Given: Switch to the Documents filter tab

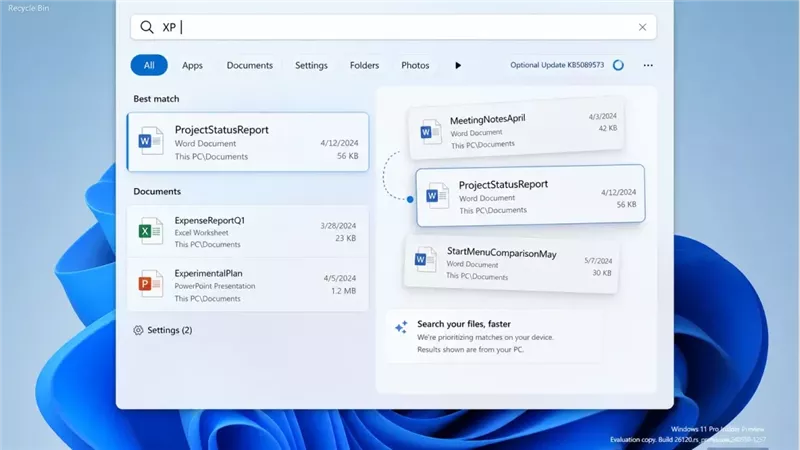Looking at the screenshot, I should 249,65.
